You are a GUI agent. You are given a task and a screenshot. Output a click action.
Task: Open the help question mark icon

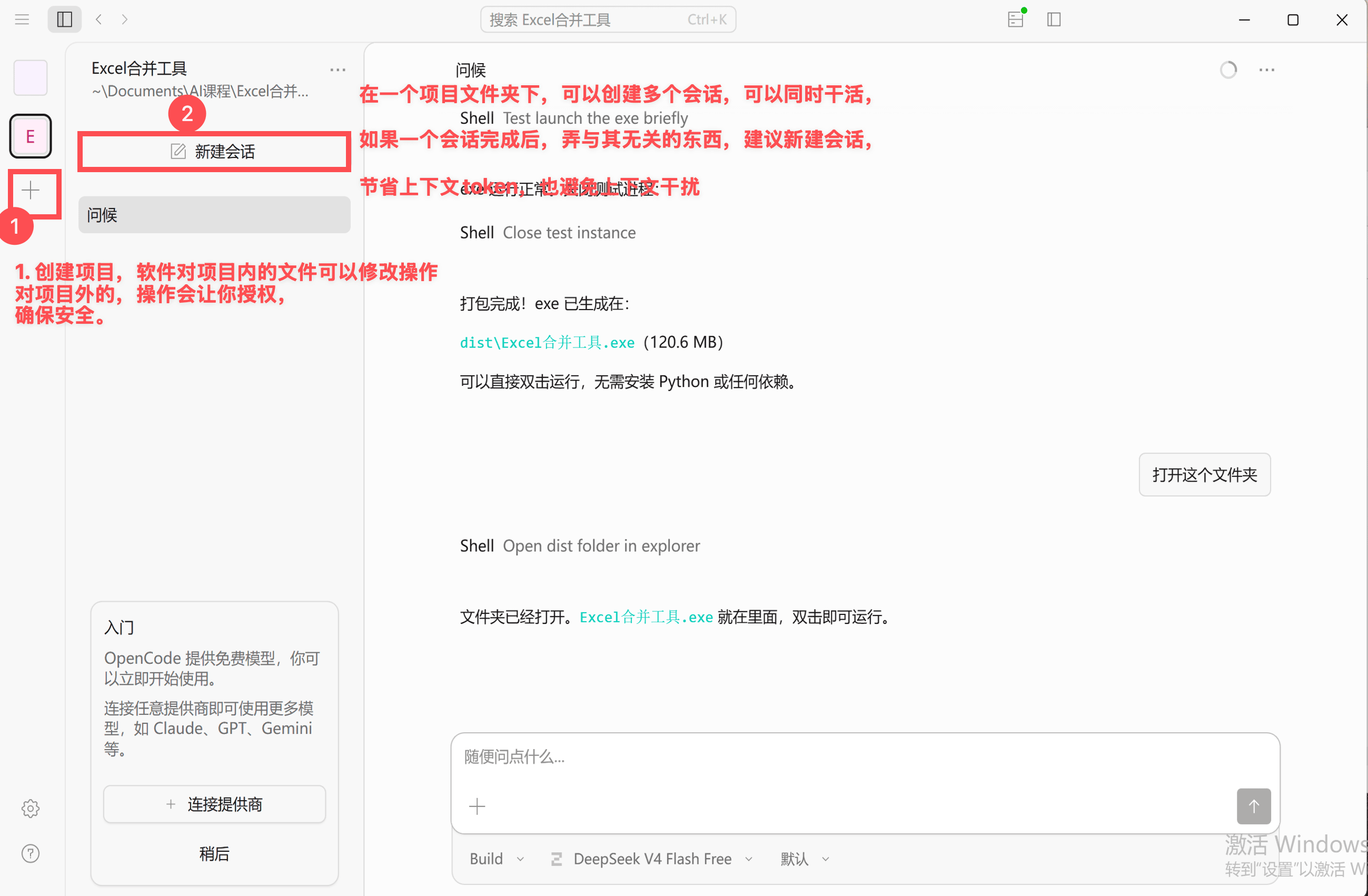(x=31, y=853)
